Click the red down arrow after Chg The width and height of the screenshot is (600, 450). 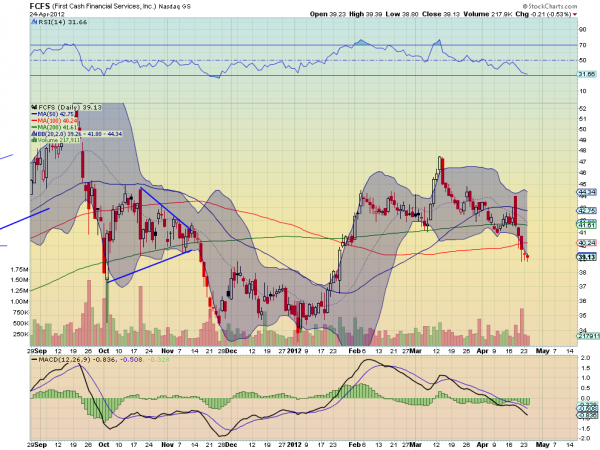(x=575, y=15)
